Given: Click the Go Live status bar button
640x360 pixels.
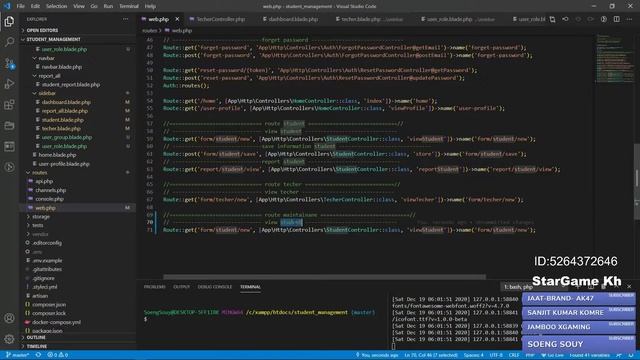Looking at the screenshot, I should coord(552,355).
